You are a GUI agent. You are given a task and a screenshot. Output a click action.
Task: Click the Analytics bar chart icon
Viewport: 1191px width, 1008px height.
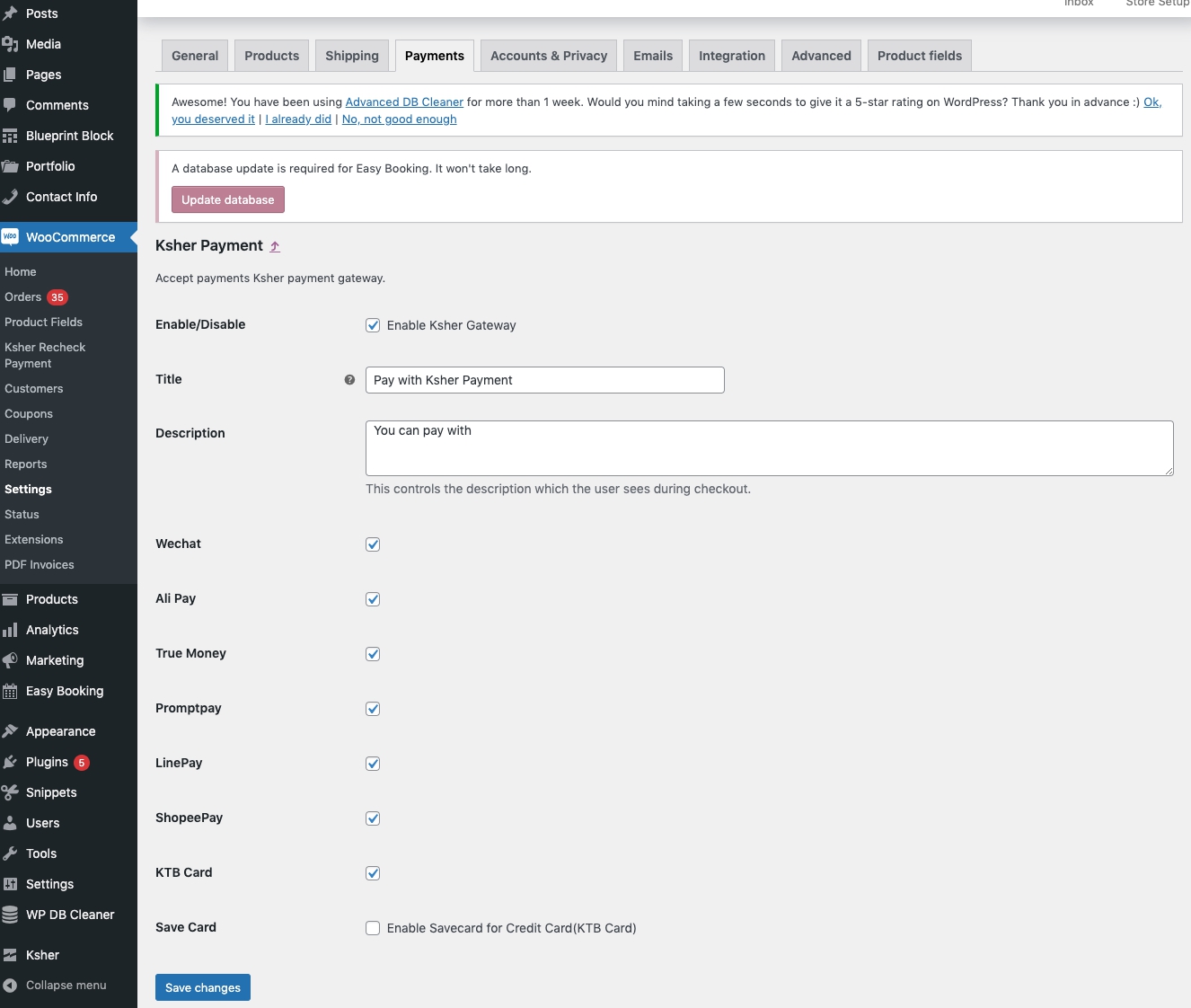[x=10, y=630]
